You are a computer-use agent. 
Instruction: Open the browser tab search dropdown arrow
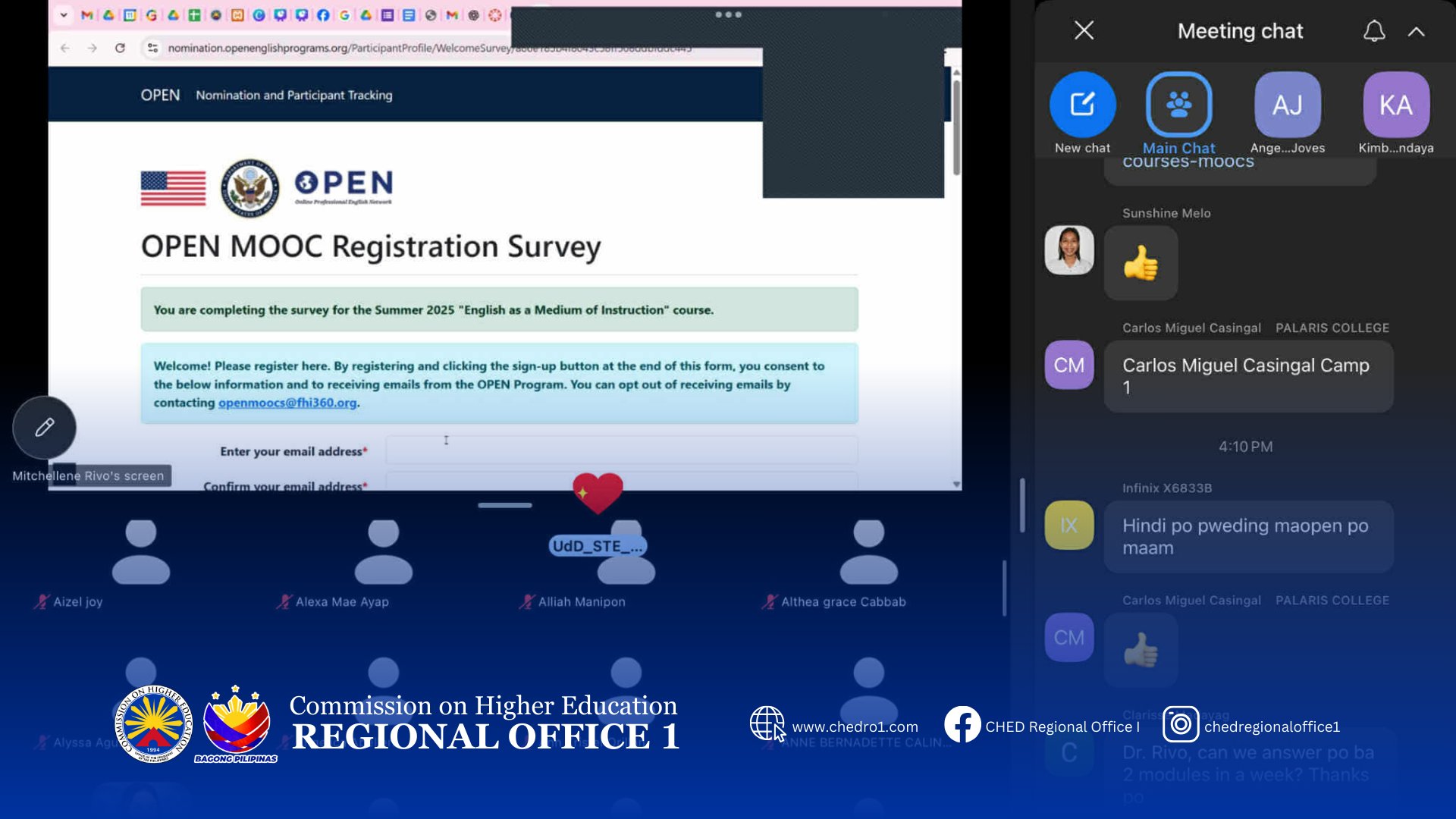tap(64, 14)
